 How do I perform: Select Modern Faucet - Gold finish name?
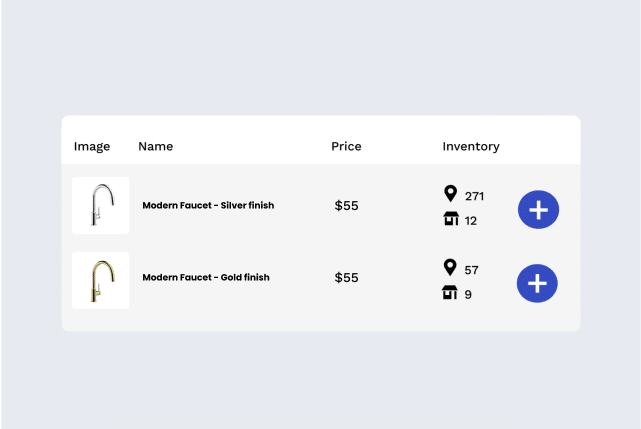pyautogui.click(x=206, y=277)
